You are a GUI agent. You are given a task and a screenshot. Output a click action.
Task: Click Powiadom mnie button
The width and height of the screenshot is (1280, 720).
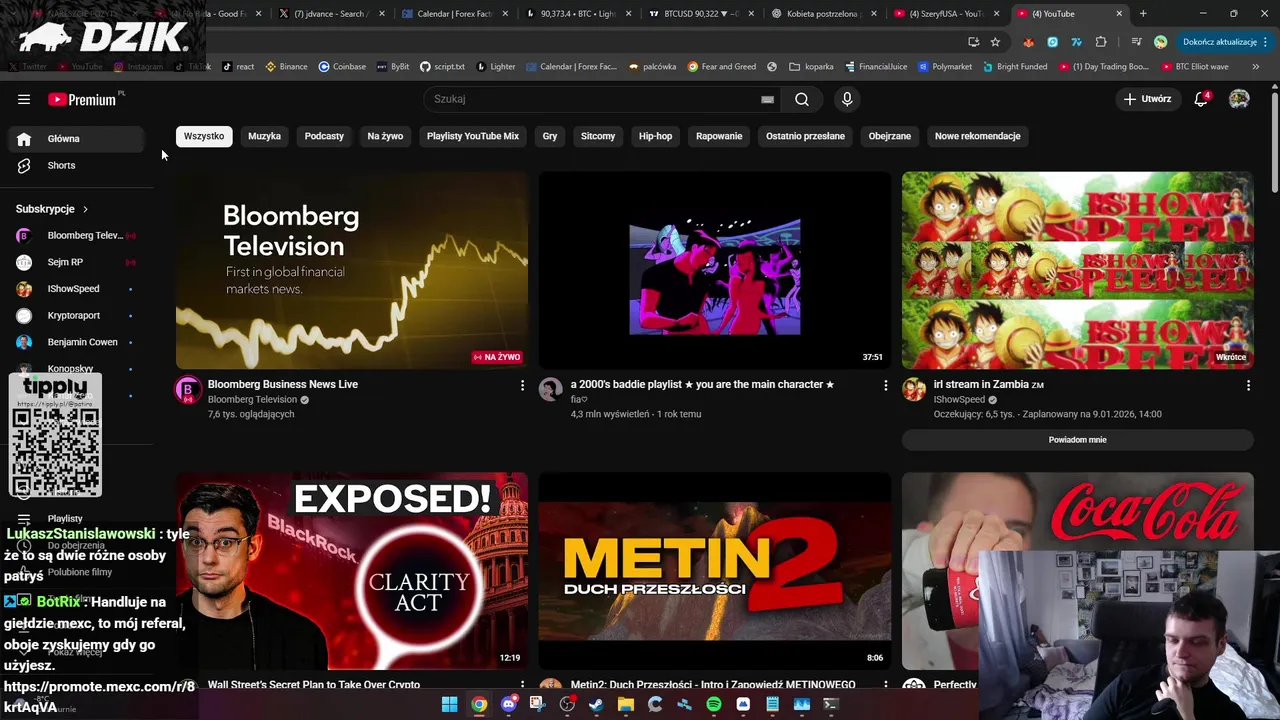1077,440
